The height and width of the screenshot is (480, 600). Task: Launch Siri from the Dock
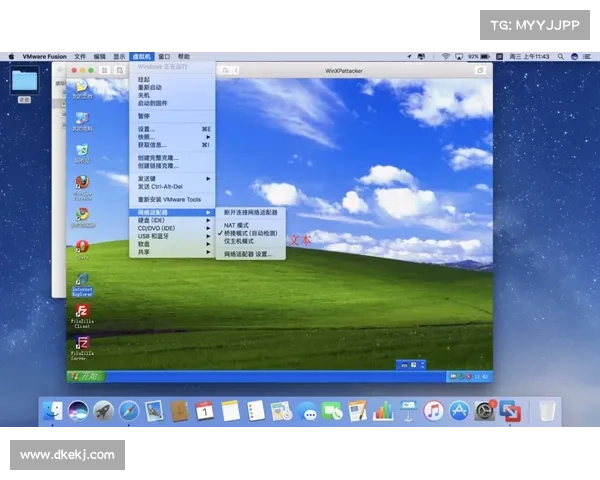click(78, 411)
